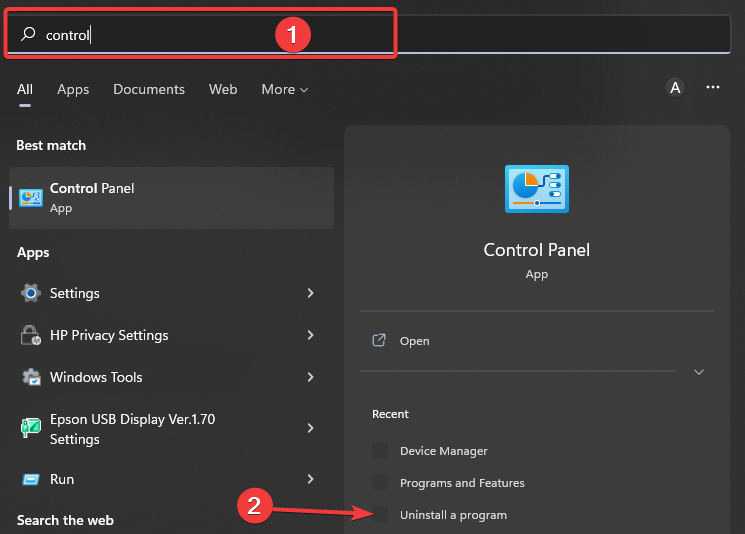Open the Run app result
Screen dimensions: 745x534
pyautogui.click(x=172, y=479)
